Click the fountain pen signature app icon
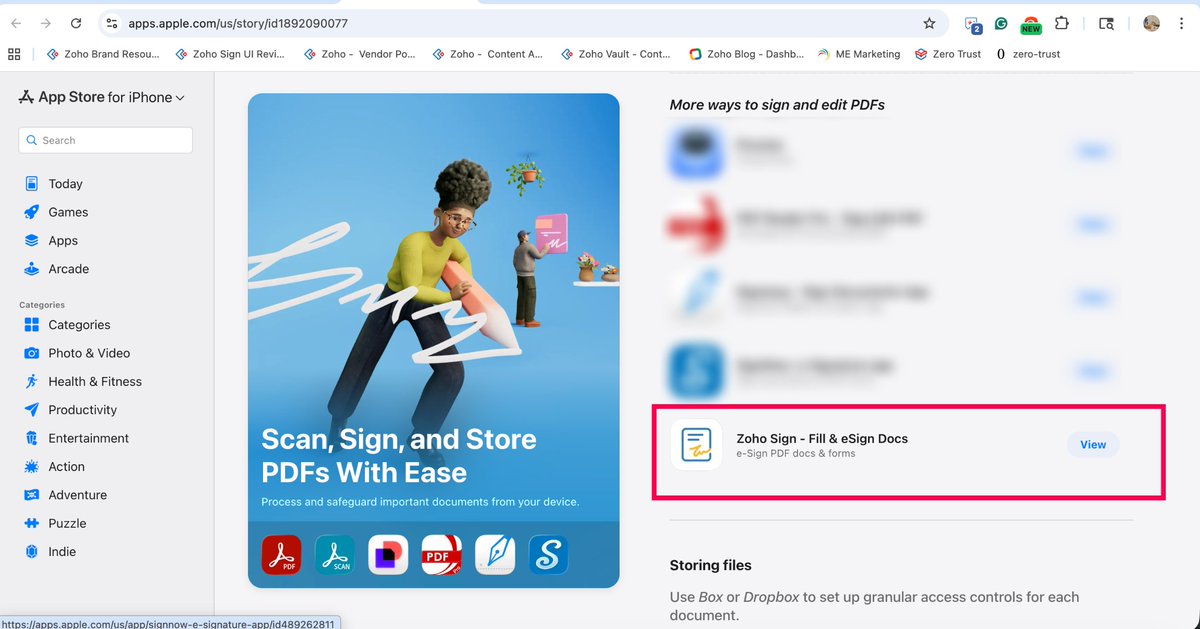The width and height of the screenshot is (1200, 629). coord(495,554)
